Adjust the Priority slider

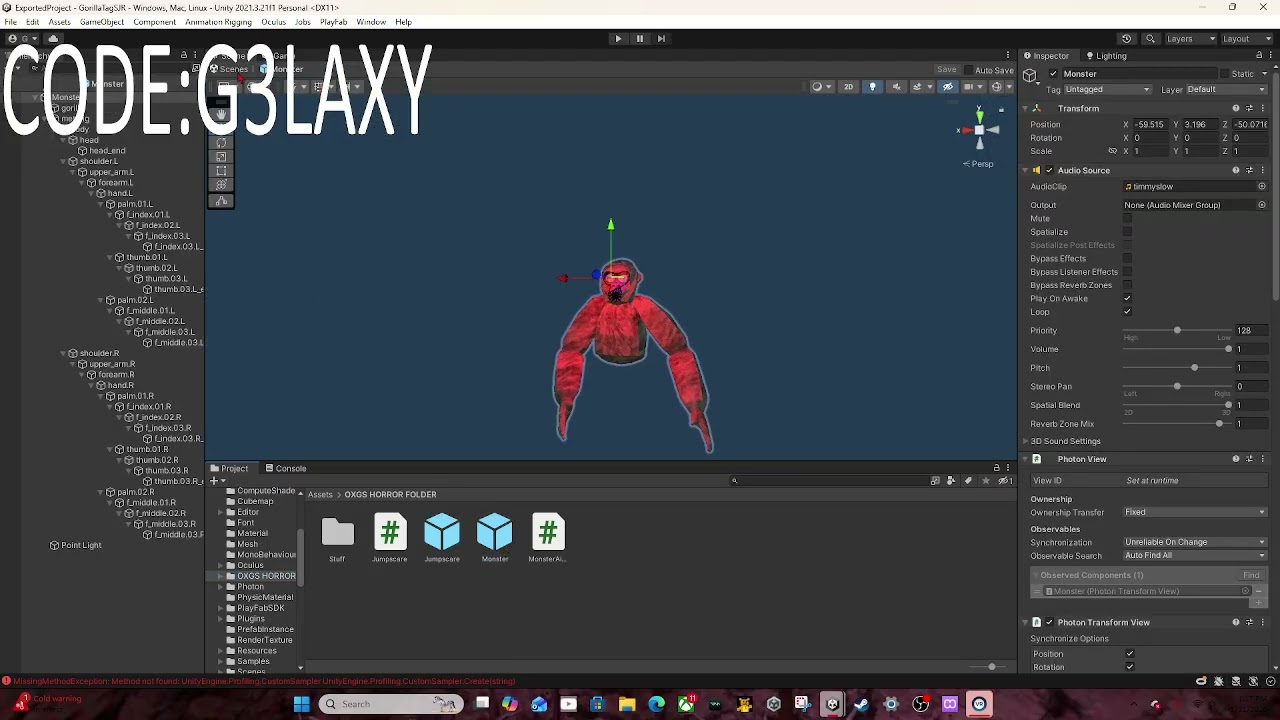[x=1177, y=330]
